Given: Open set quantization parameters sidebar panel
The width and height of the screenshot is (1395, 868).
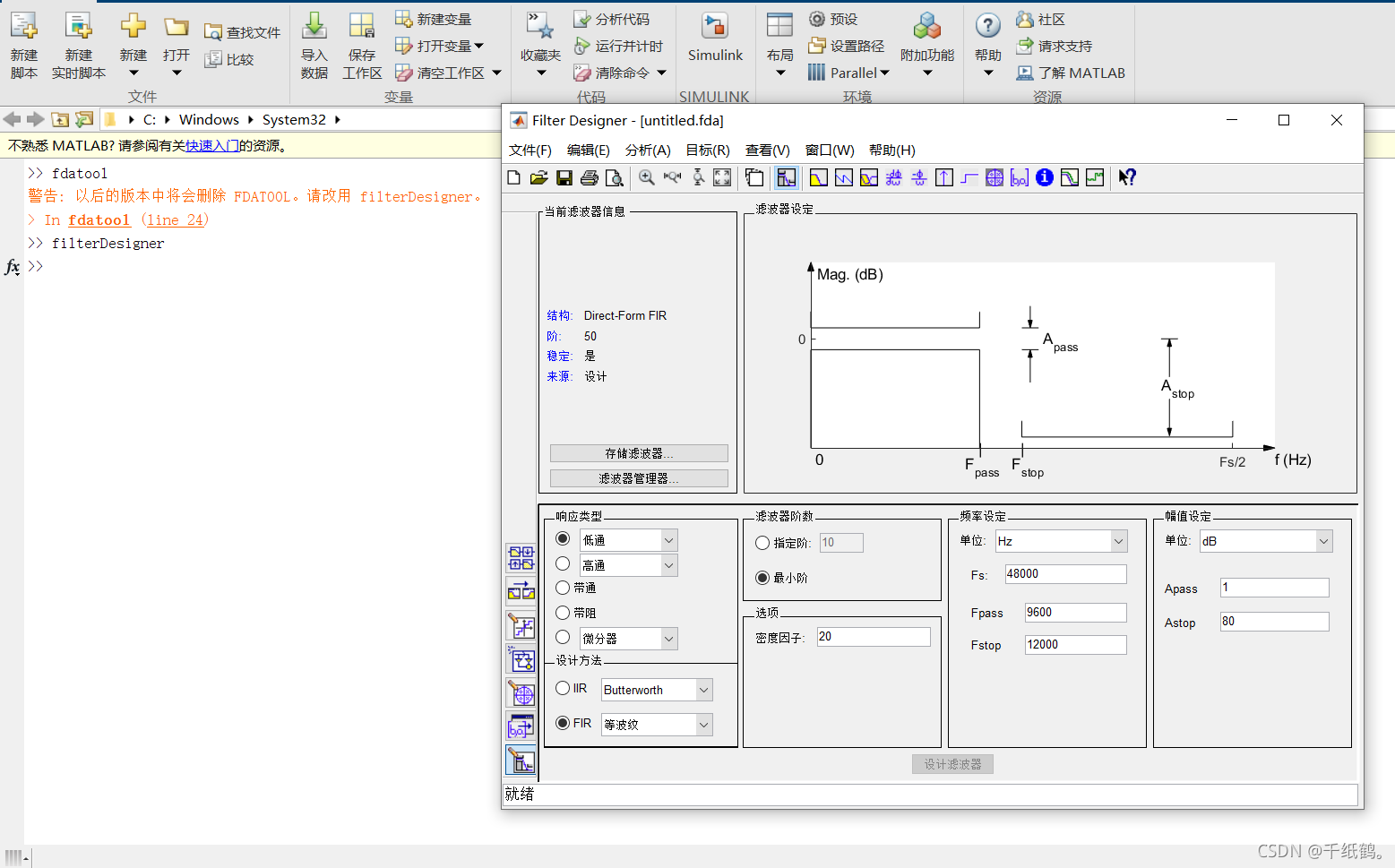Looking at the screenshot, I should pyautogui.click(x=521, y=625).
